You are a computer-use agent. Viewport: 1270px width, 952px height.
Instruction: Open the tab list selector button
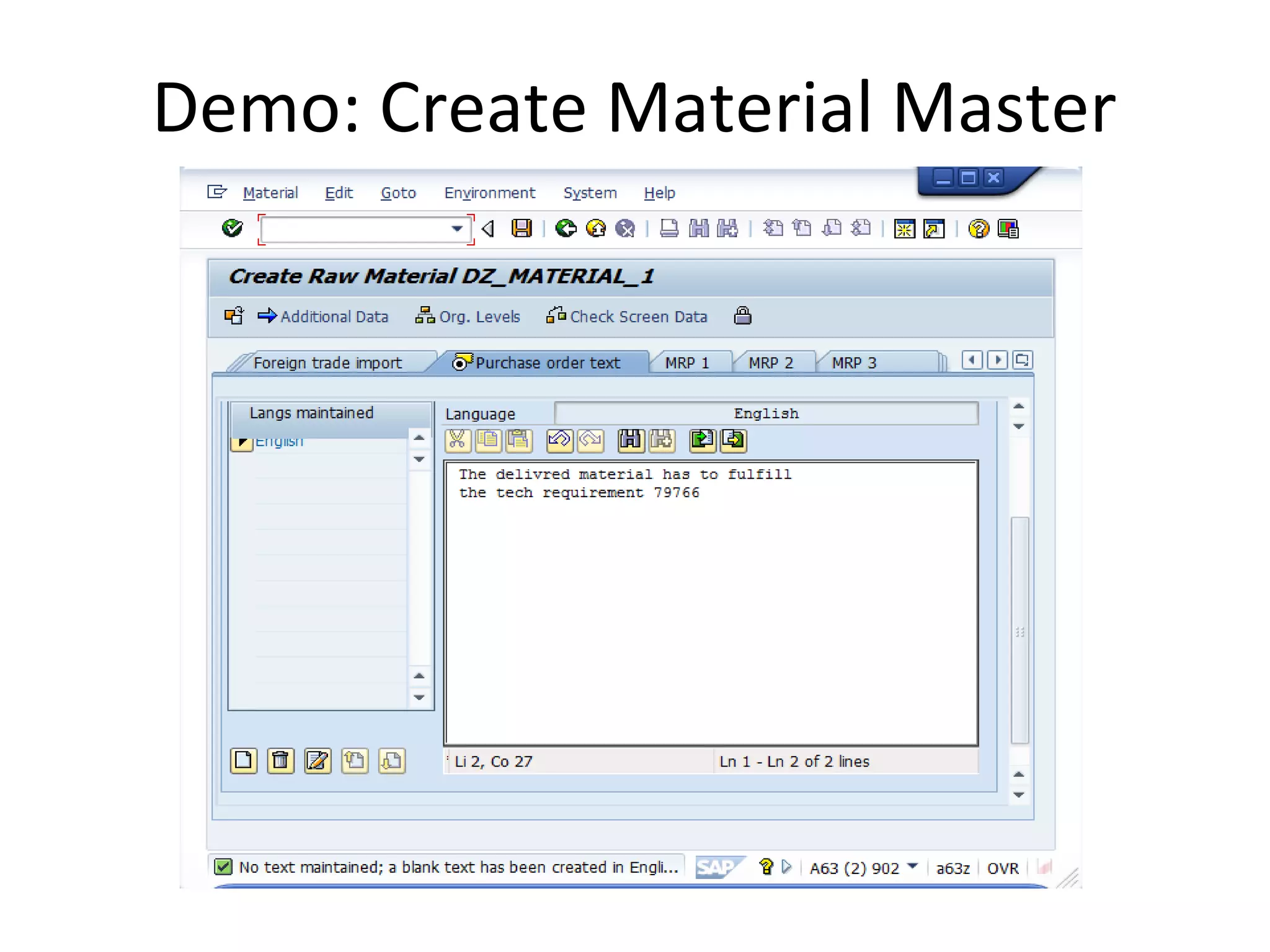pyautogui.click(x=1022, y=360)
